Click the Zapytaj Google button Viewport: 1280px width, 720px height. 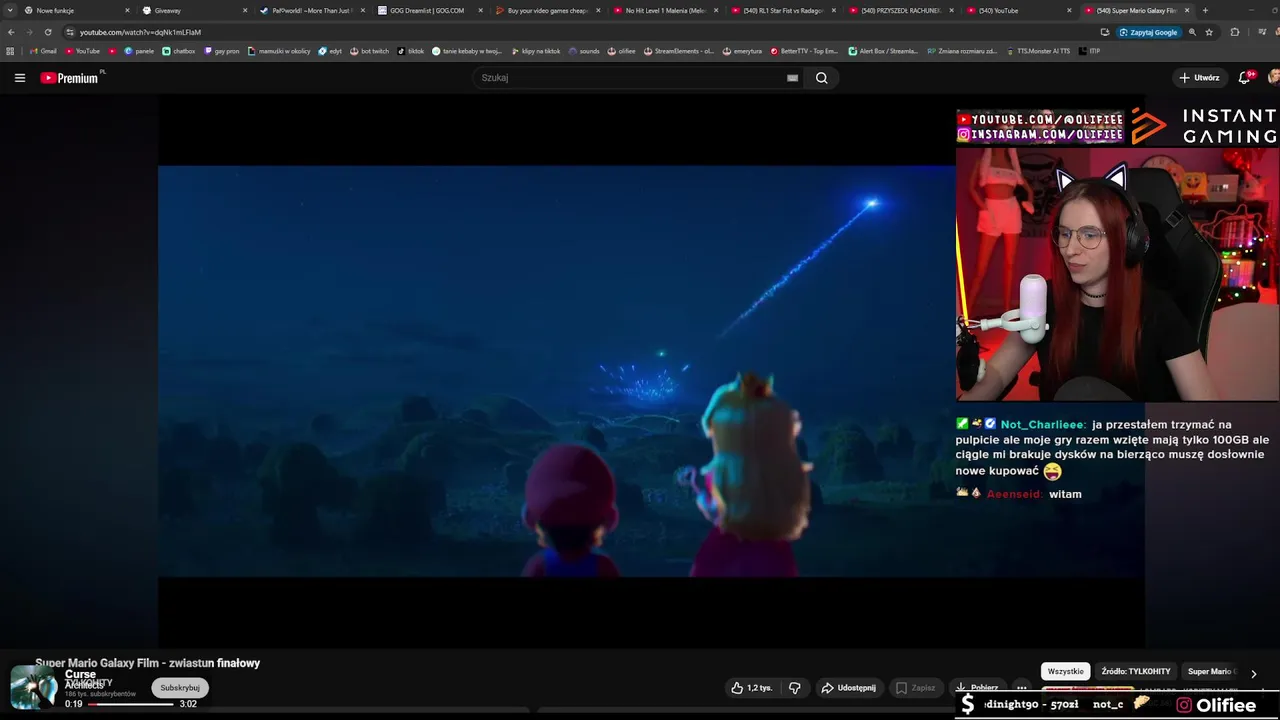[1148, 32]
